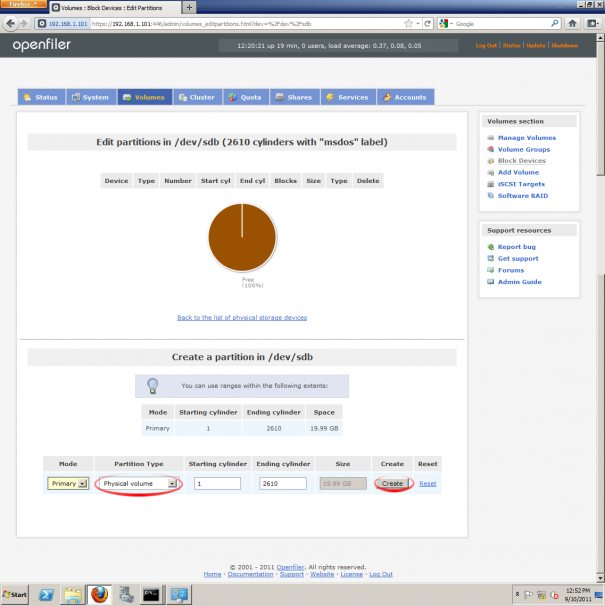Click the Reset link in partition row

point(428,483)
